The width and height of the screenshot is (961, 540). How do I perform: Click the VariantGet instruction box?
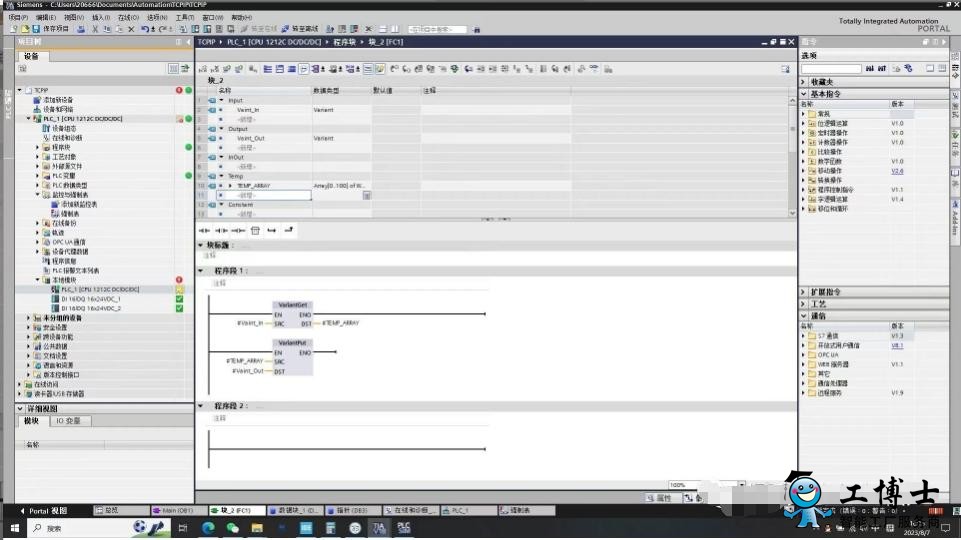click(x=292, y=314)
